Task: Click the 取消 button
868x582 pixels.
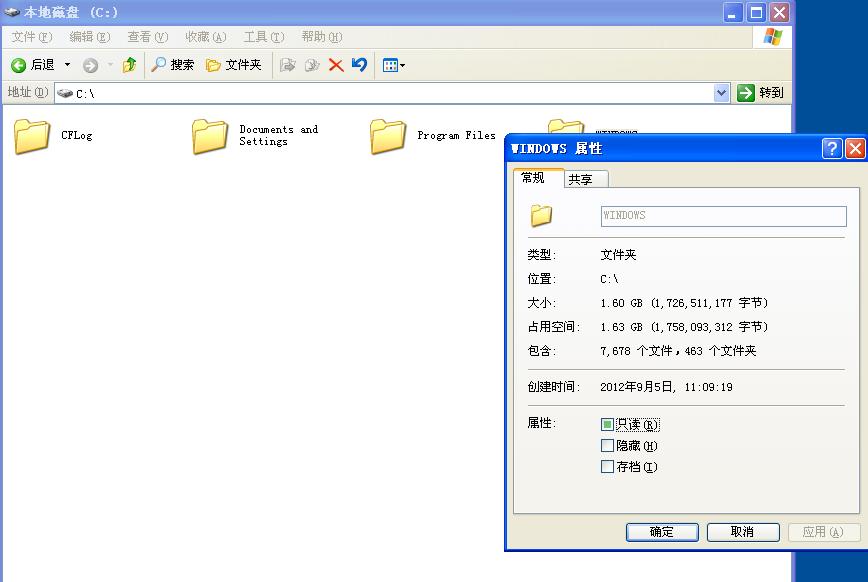Action: (x=743, y=532)
